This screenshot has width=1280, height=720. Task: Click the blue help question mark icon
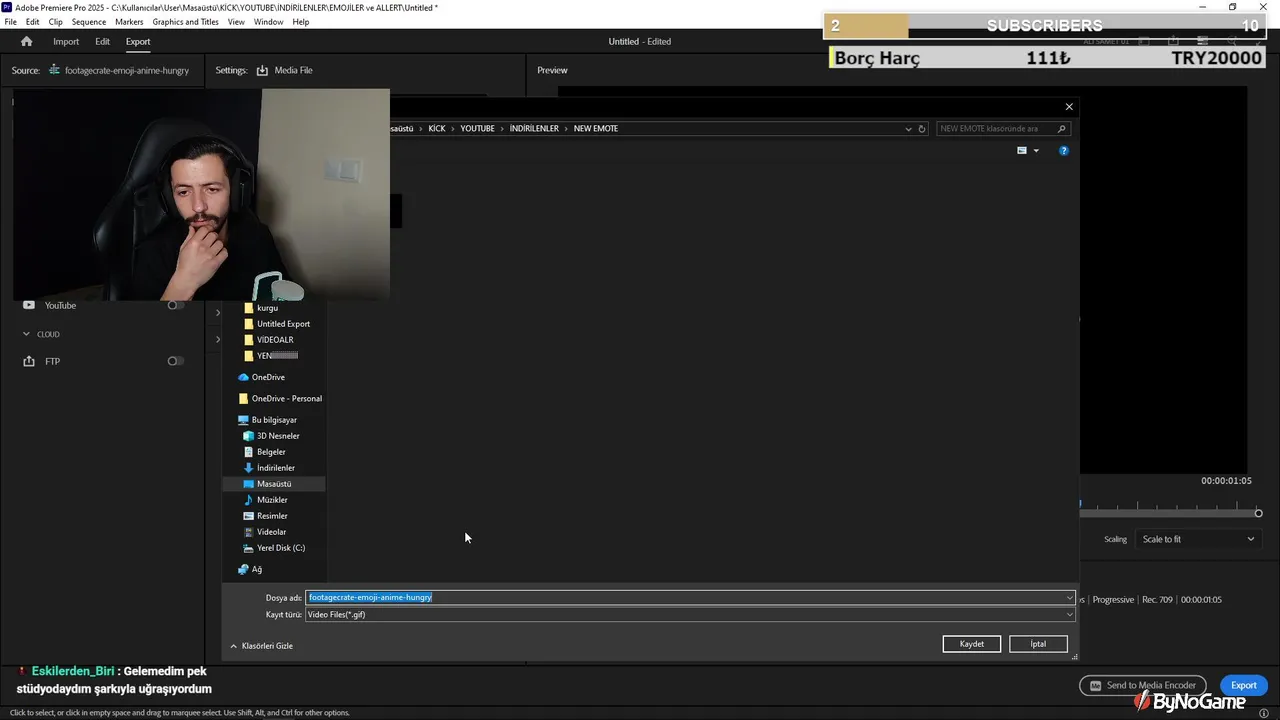(x=1064, y=150)
